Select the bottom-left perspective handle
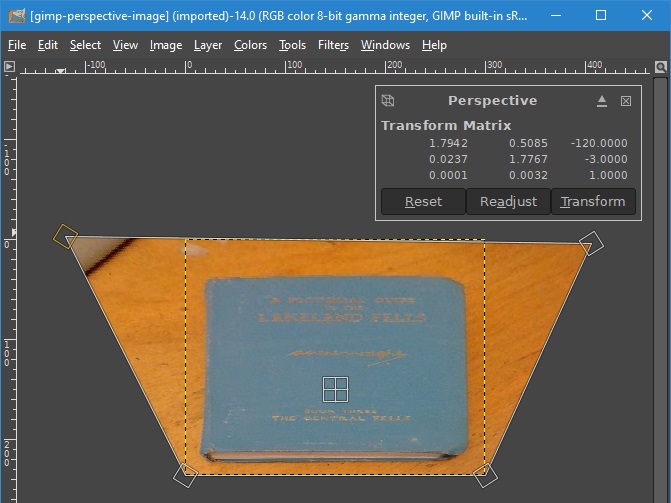This screenshot has height=503, width=671. [x=185, y=475]
